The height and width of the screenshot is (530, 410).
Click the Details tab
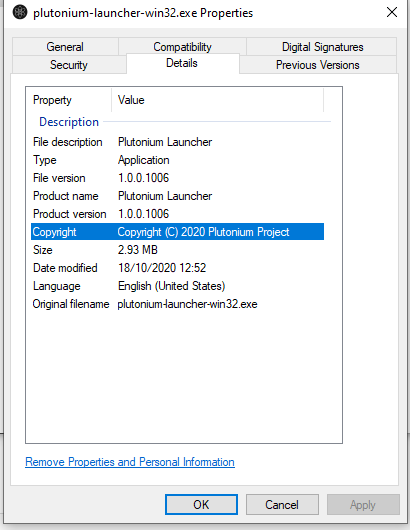182,63
